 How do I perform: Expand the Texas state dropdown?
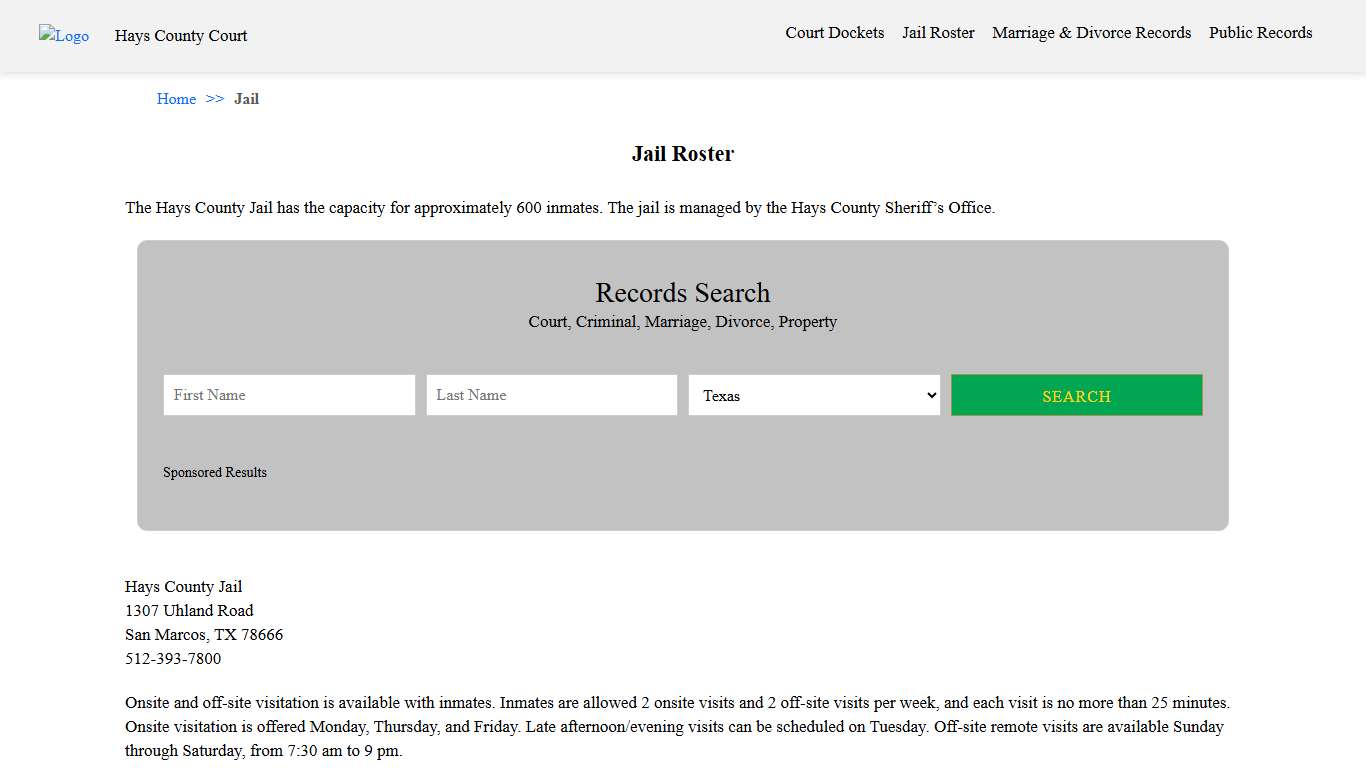[x=814, y=395]
